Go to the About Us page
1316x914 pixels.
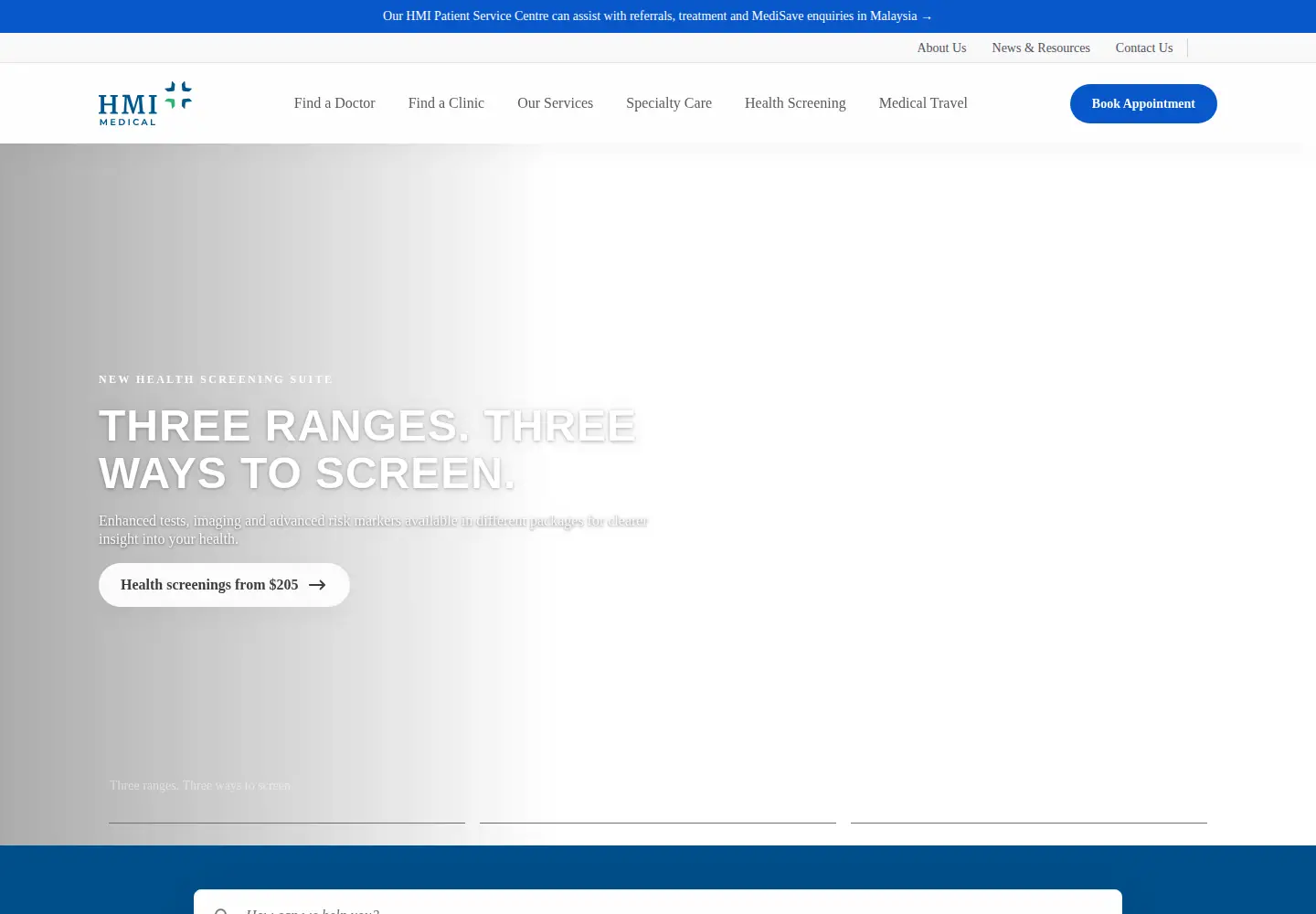point(941,48)
